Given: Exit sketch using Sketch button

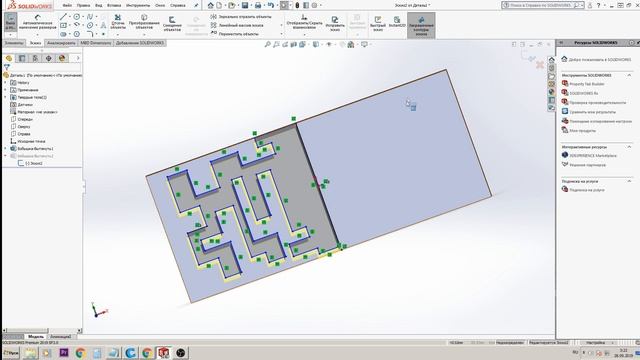Looking at the screenshot, I should [10, 22].
